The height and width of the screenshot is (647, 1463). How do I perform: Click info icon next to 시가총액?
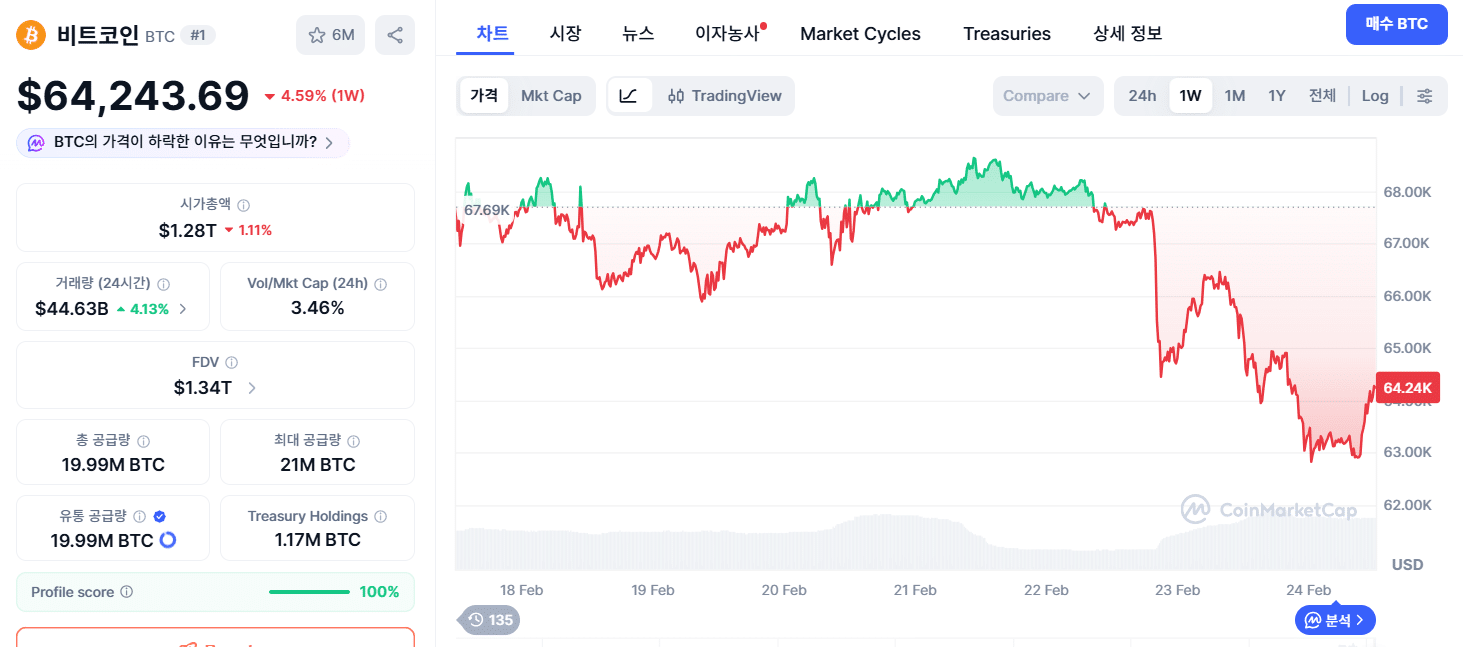tap(244, 204)
